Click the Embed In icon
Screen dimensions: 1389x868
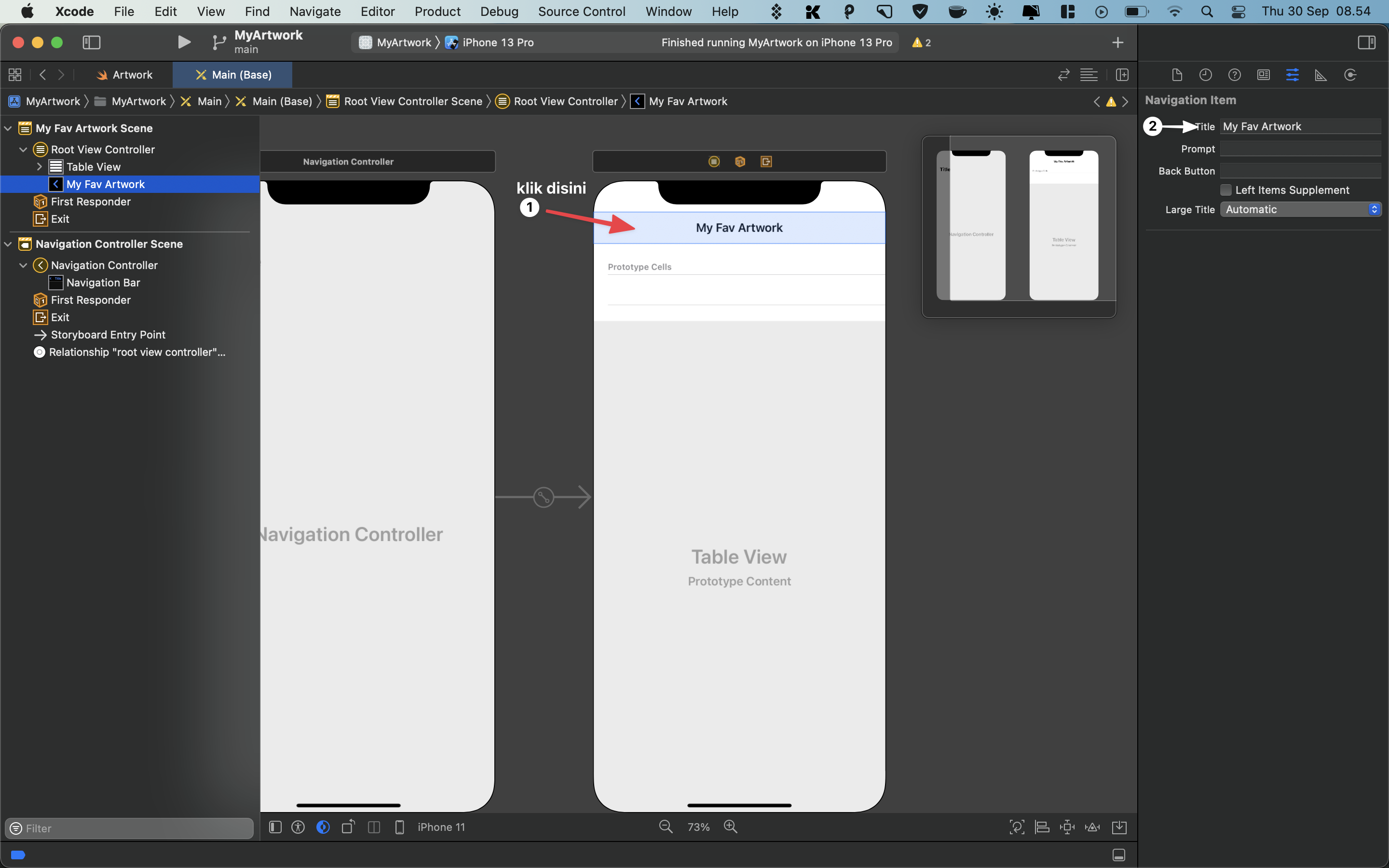tap(1118, 827)
